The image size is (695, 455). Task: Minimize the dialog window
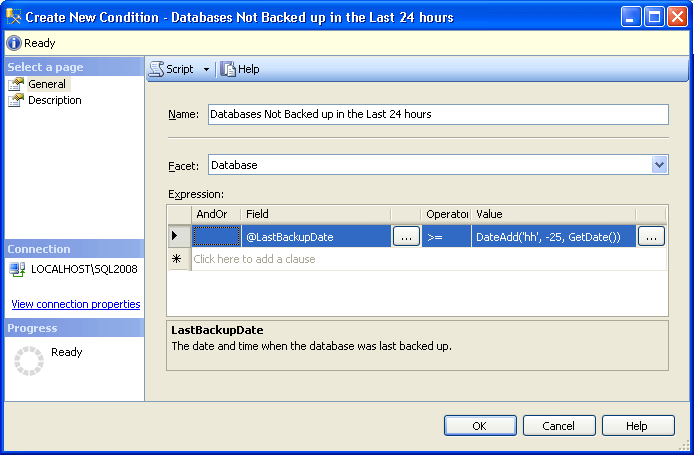[631, 17]
